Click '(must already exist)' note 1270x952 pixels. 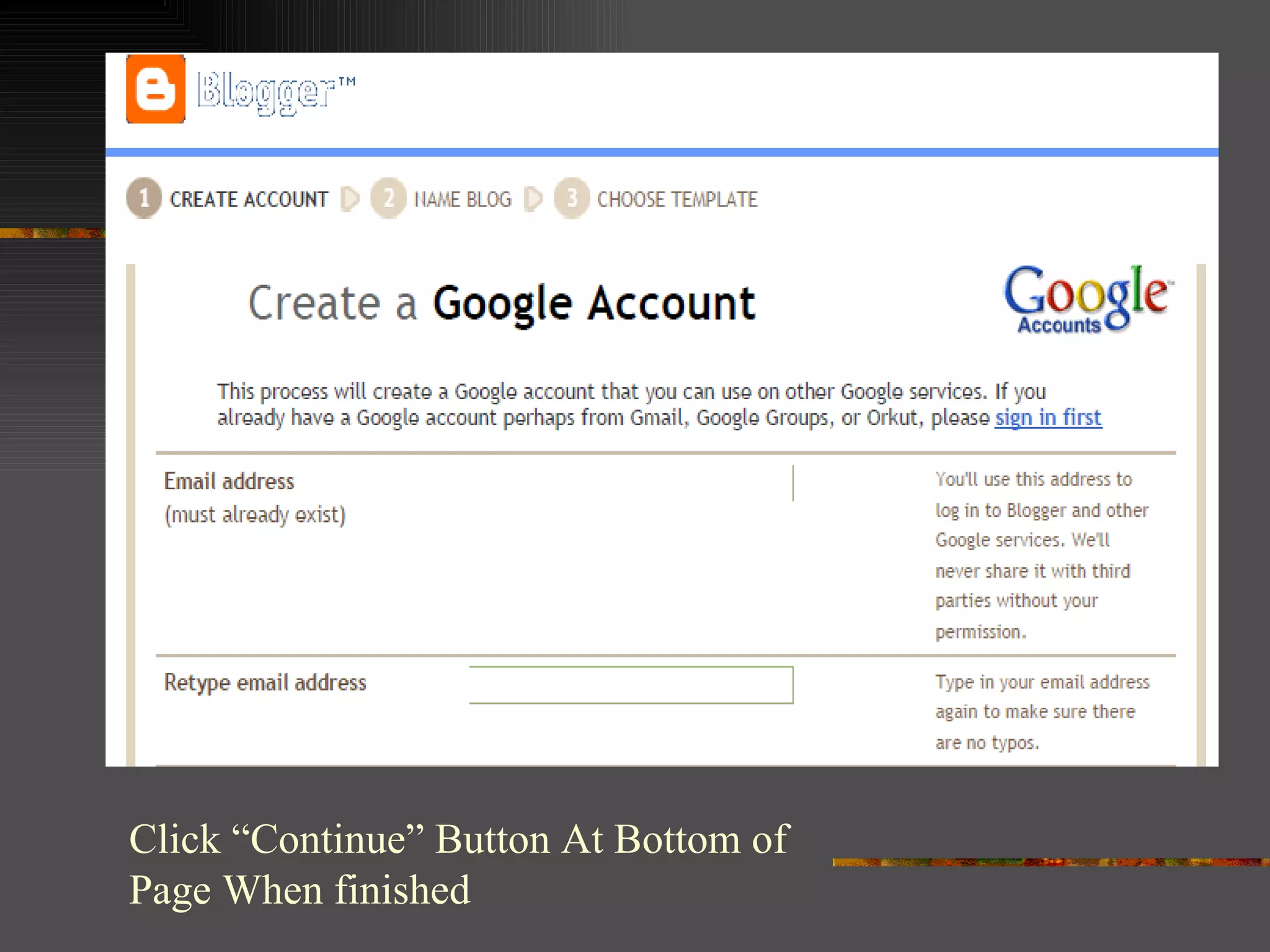(255, 515)
